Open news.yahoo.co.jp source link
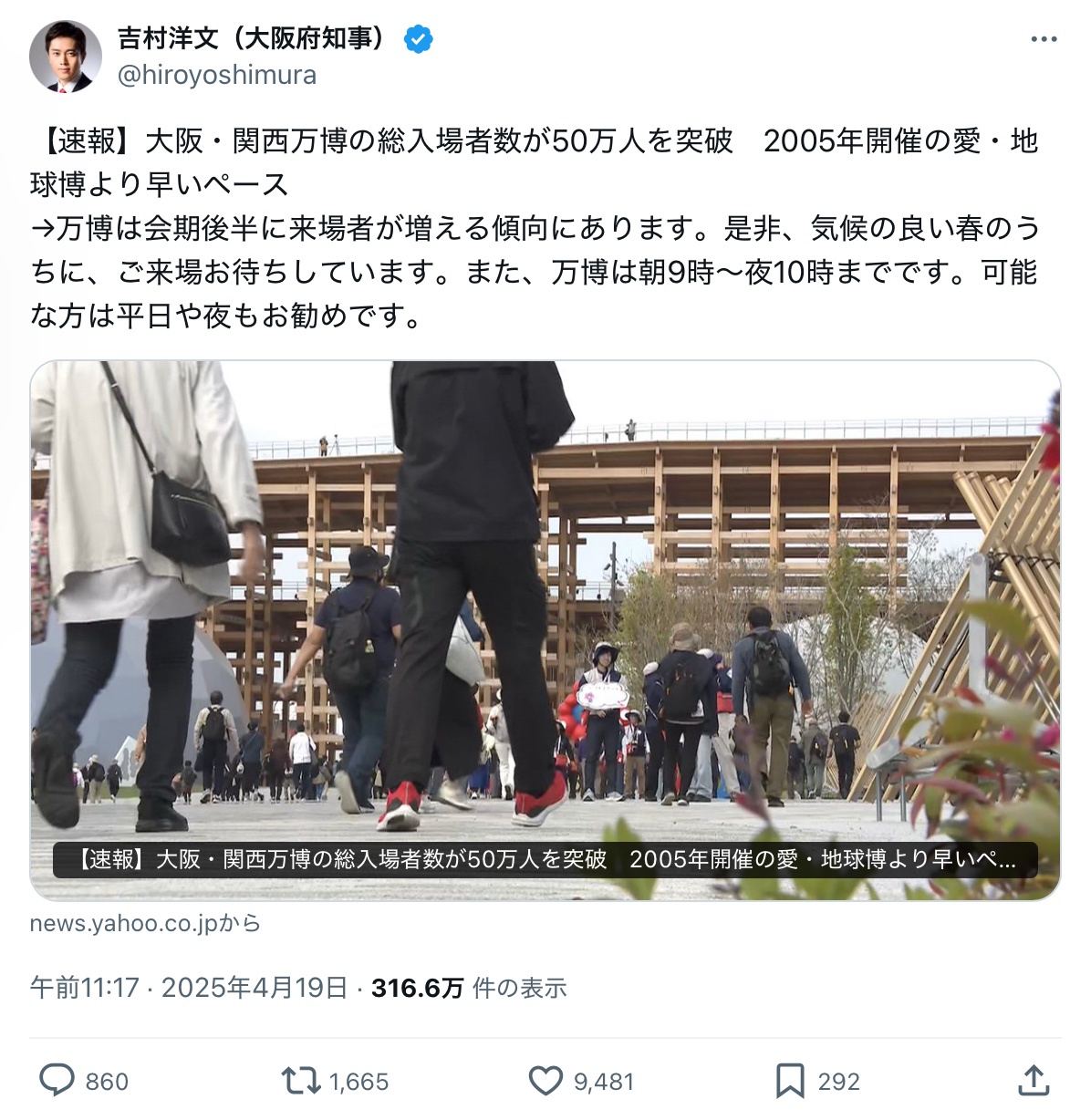The image size is (1070, 1120). point(145,923)
